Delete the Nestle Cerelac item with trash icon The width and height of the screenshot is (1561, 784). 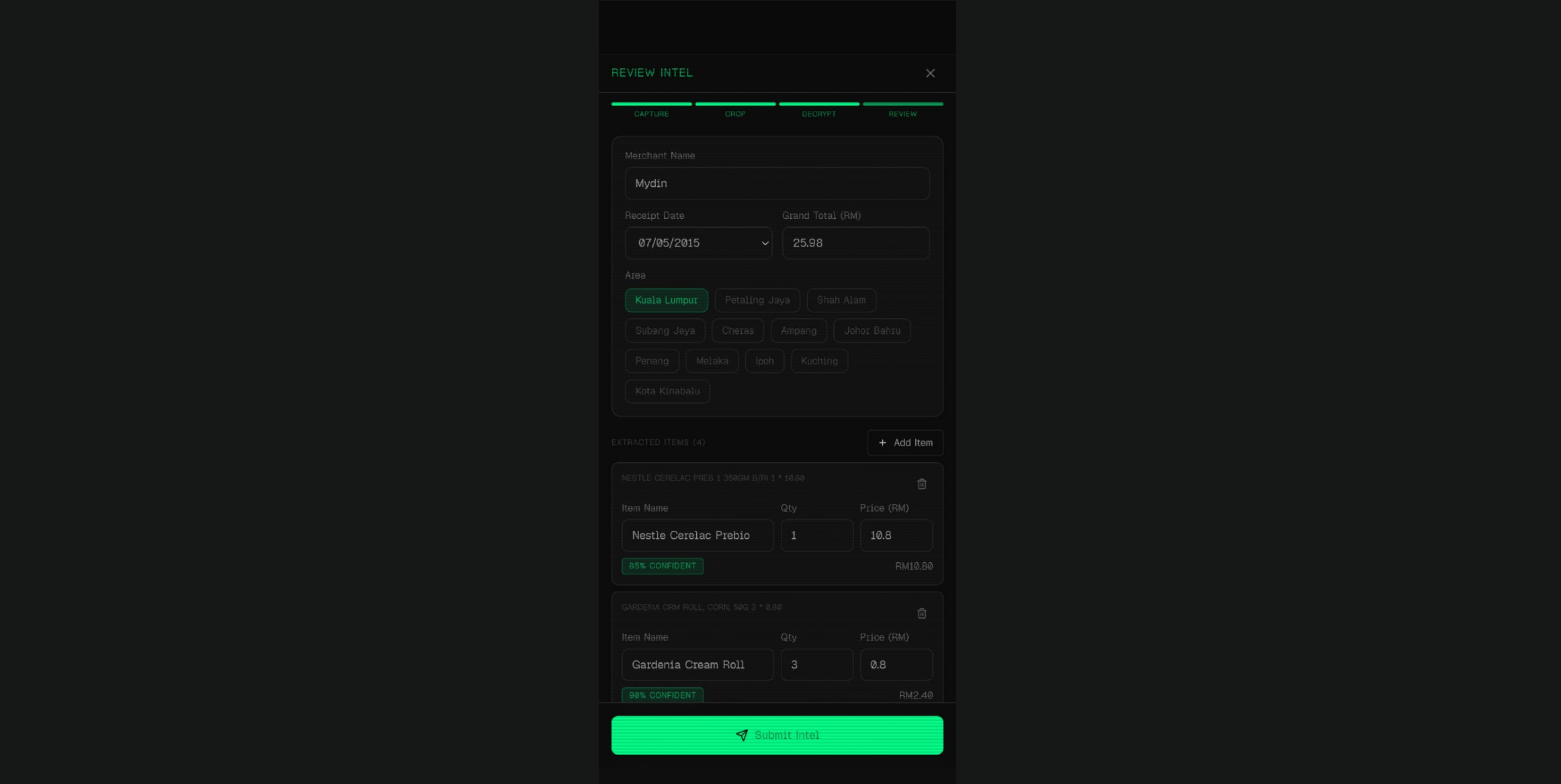coord(922,484)
